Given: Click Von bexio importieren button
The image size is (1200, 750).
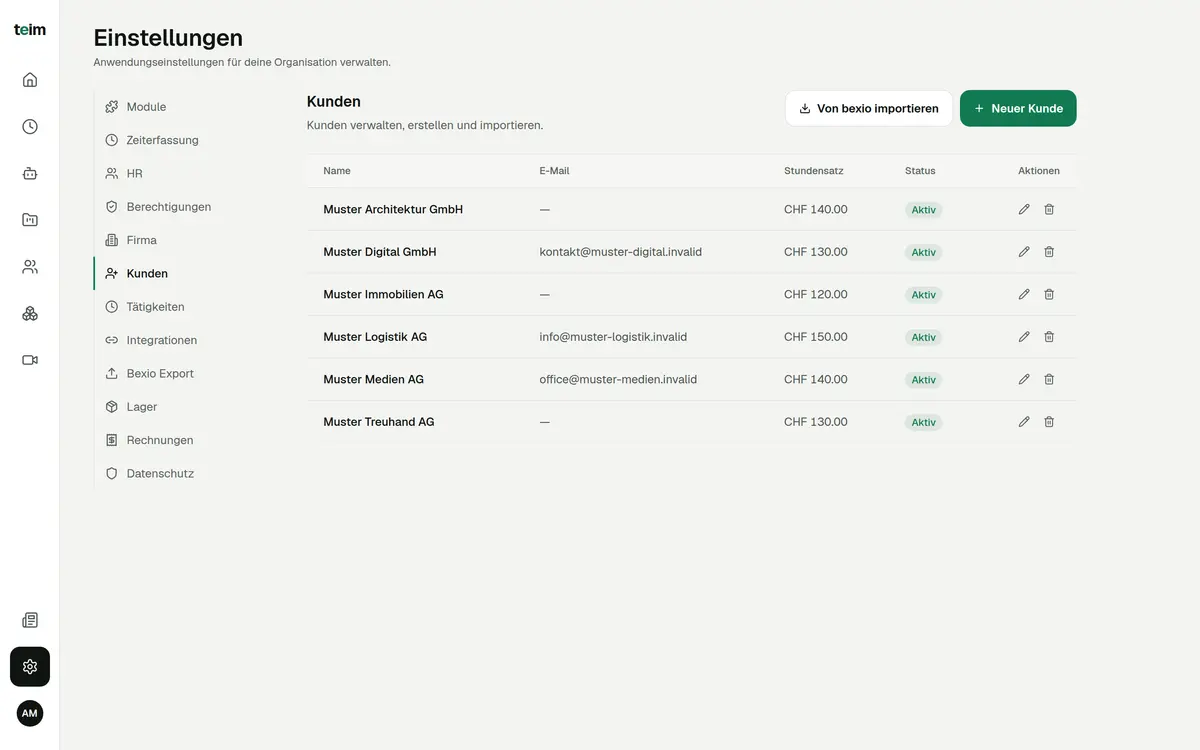Looking at the screenshot, I should (x=869, y=108).
